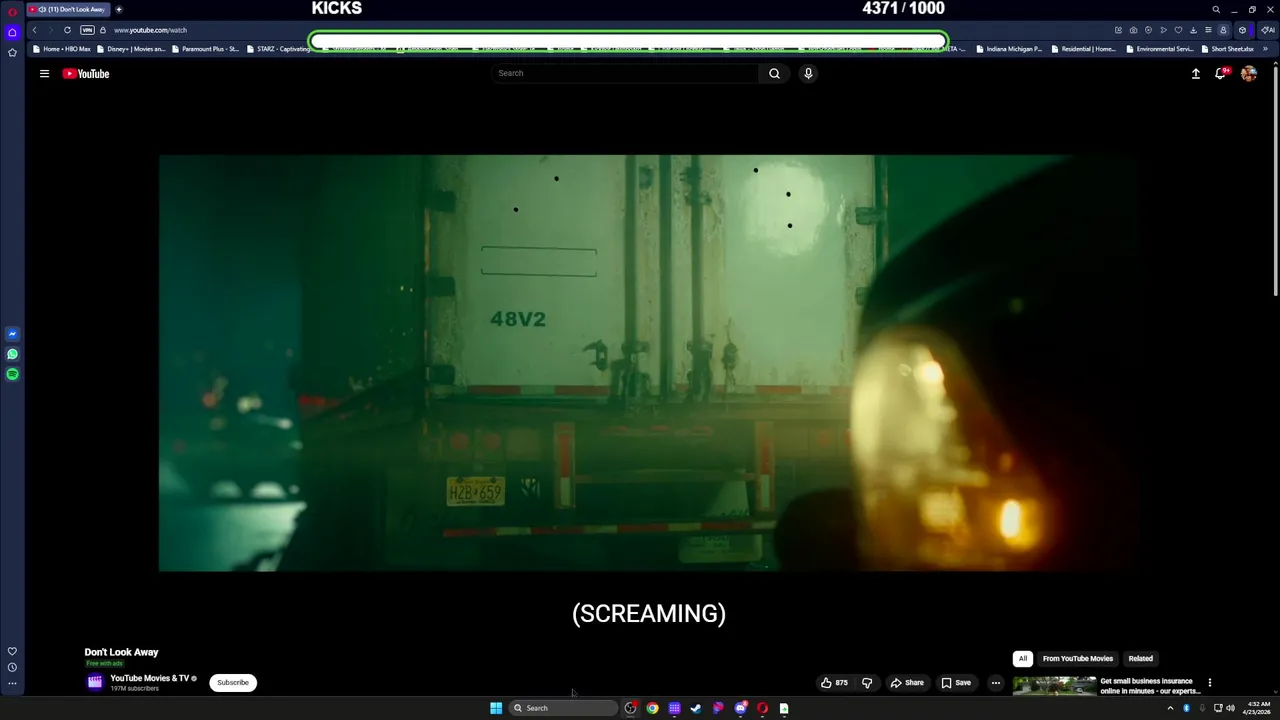Open the Opera easy setup sliders icon
The height and width of the screenshot is (720, 1280).
pos(1208,30)
